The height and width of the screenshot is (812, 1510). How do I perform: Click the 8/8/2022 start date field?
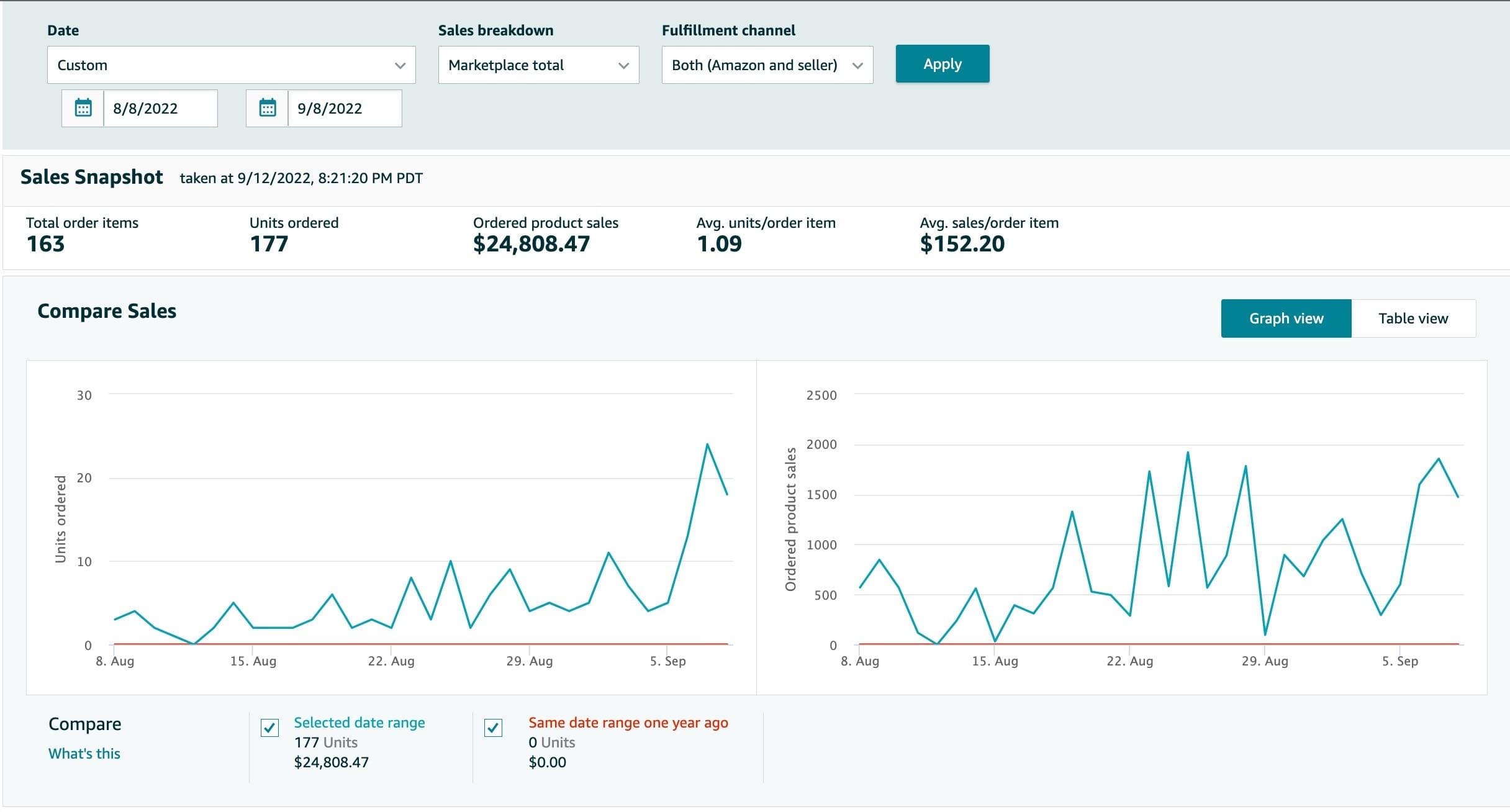coord(160,109)
